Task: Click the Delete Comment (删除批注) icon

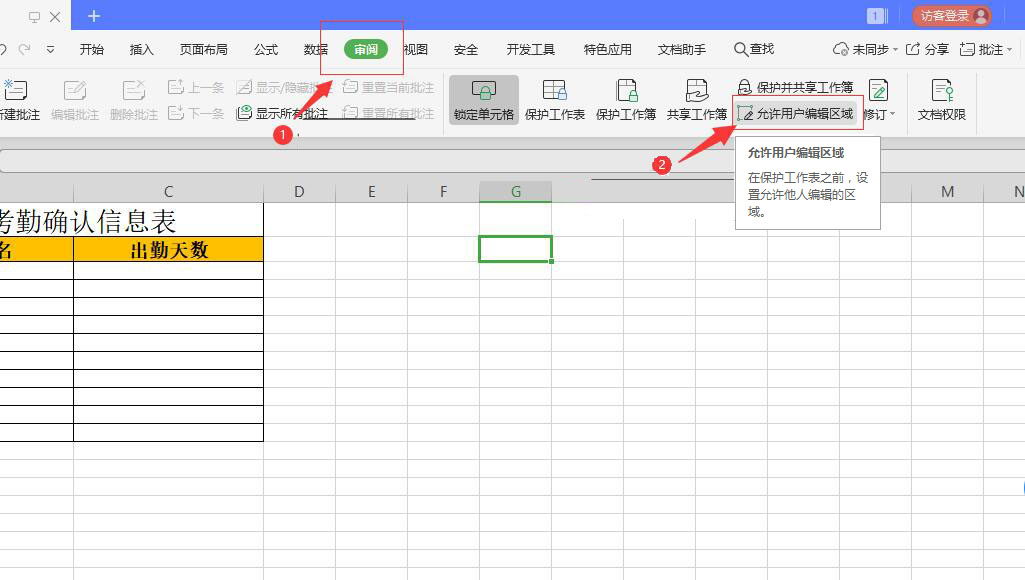Action: point(133,90)
